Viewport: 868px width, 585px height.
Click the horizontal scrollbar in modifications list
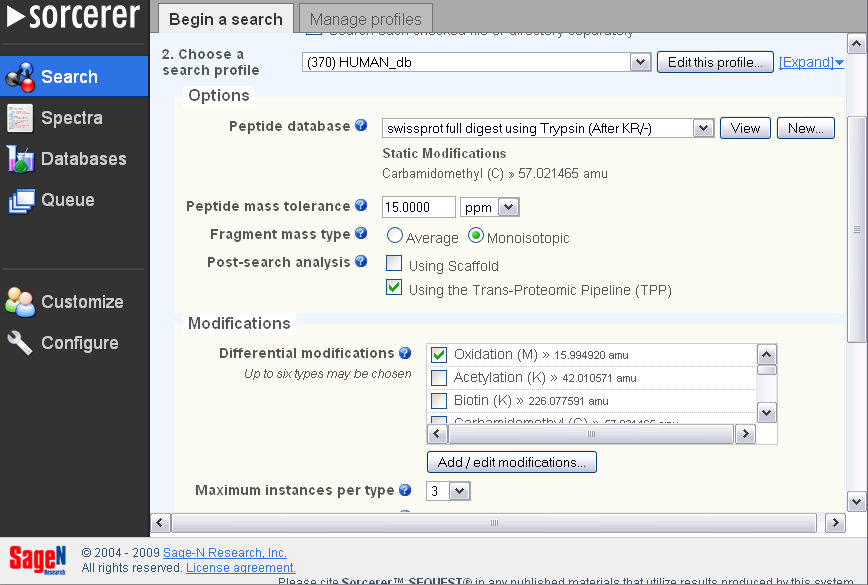point(590,434)
